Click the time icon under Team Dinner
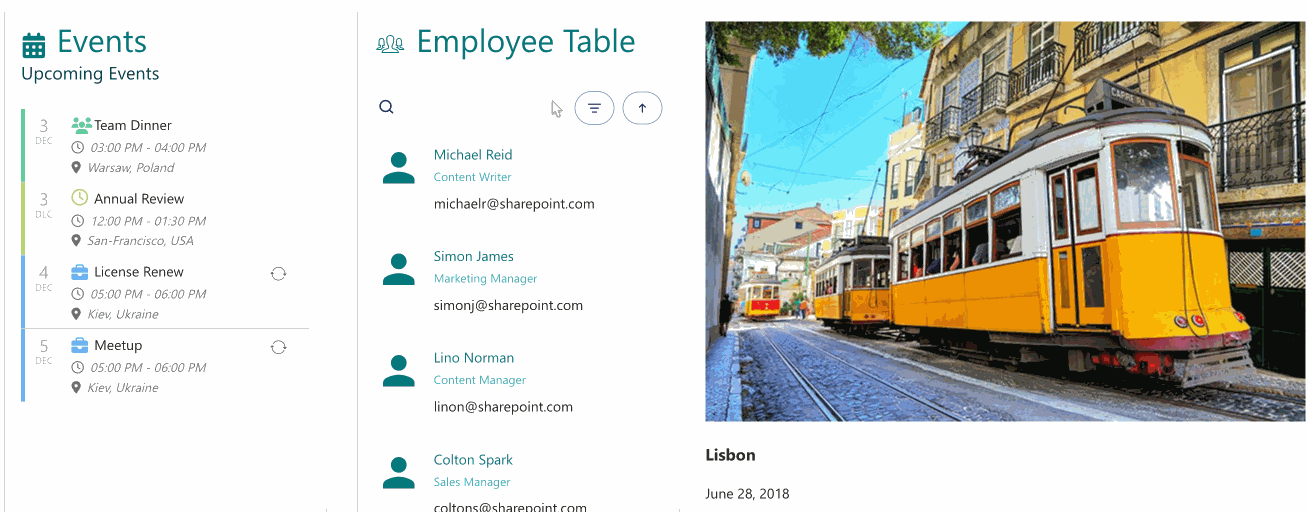Viewport: 1309px width, 512px height. coord(77,147)
